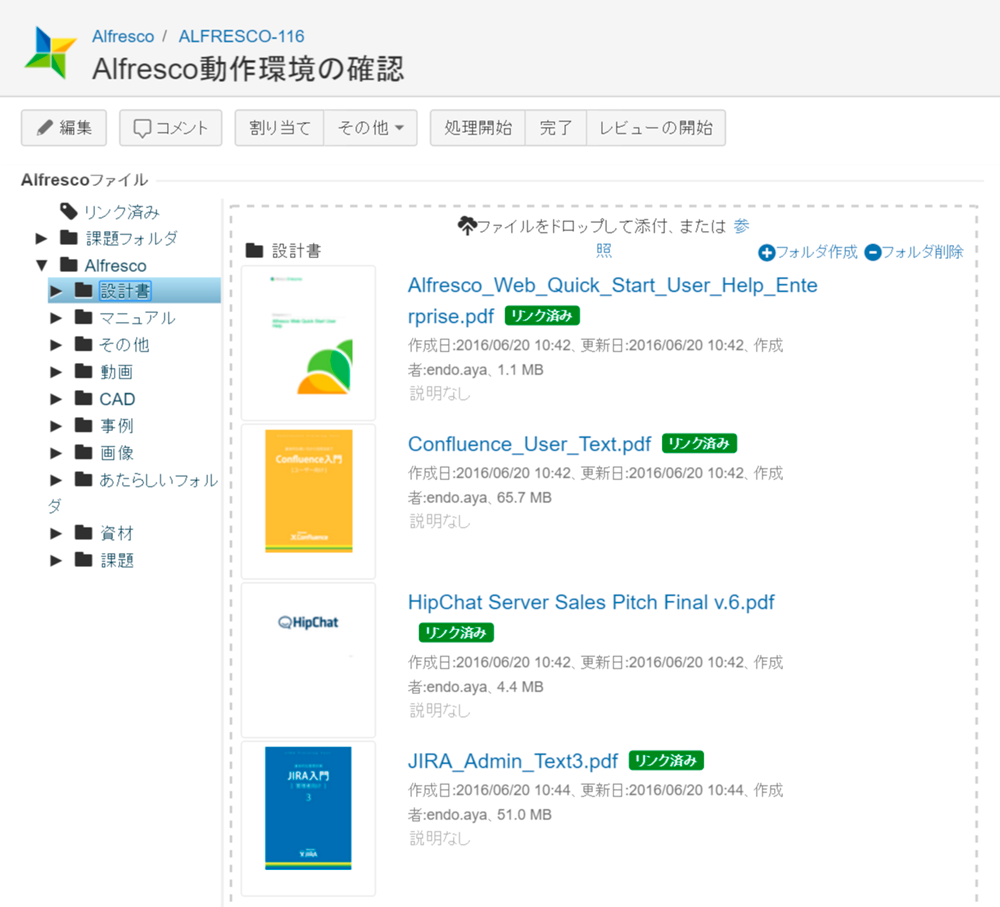Click the folder icon beside その他 in tree
Image resolution: width=1000 pixels, height=907 pixels.
(x=84, y=344)
